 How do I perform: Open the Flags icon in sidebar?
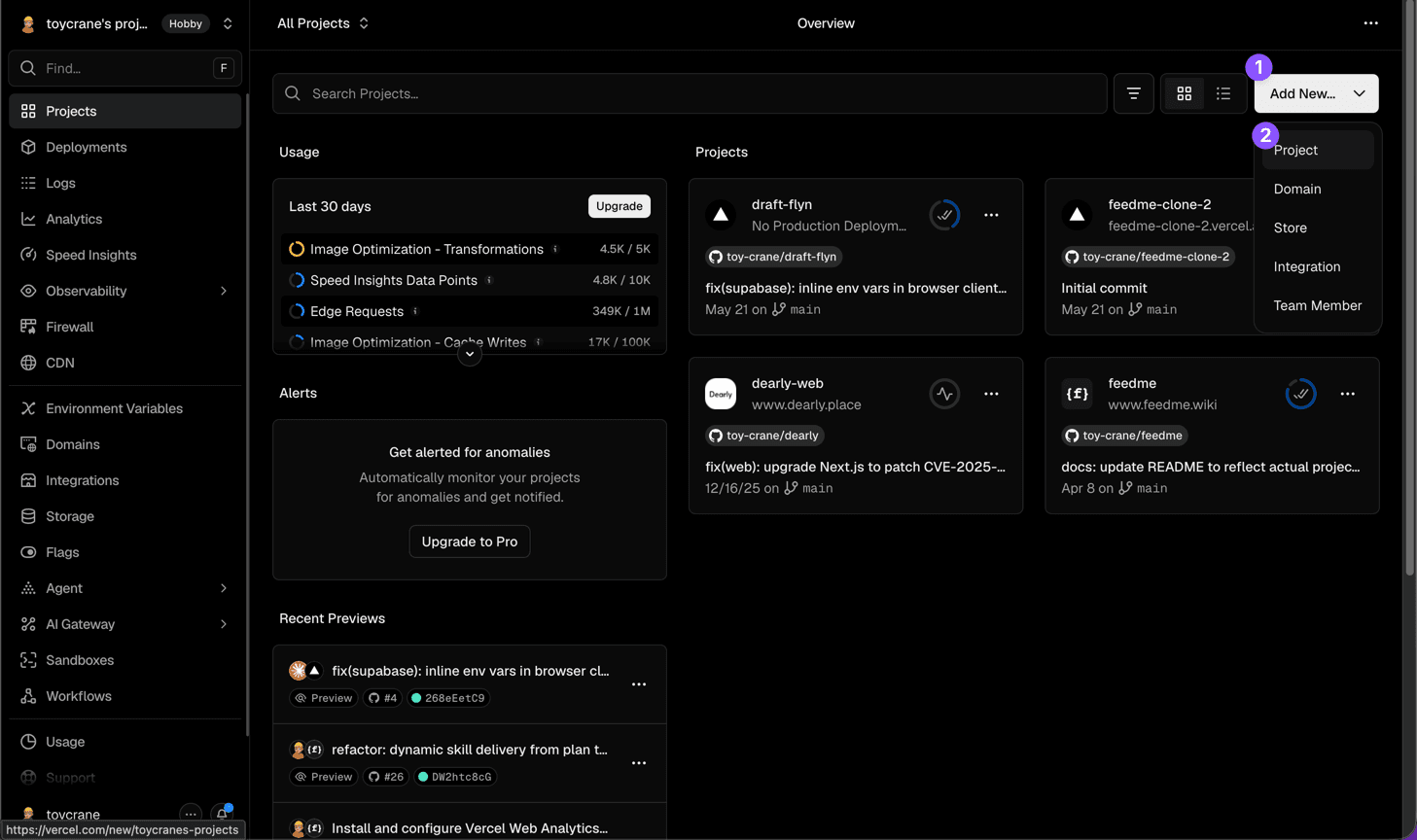(28, 552)
